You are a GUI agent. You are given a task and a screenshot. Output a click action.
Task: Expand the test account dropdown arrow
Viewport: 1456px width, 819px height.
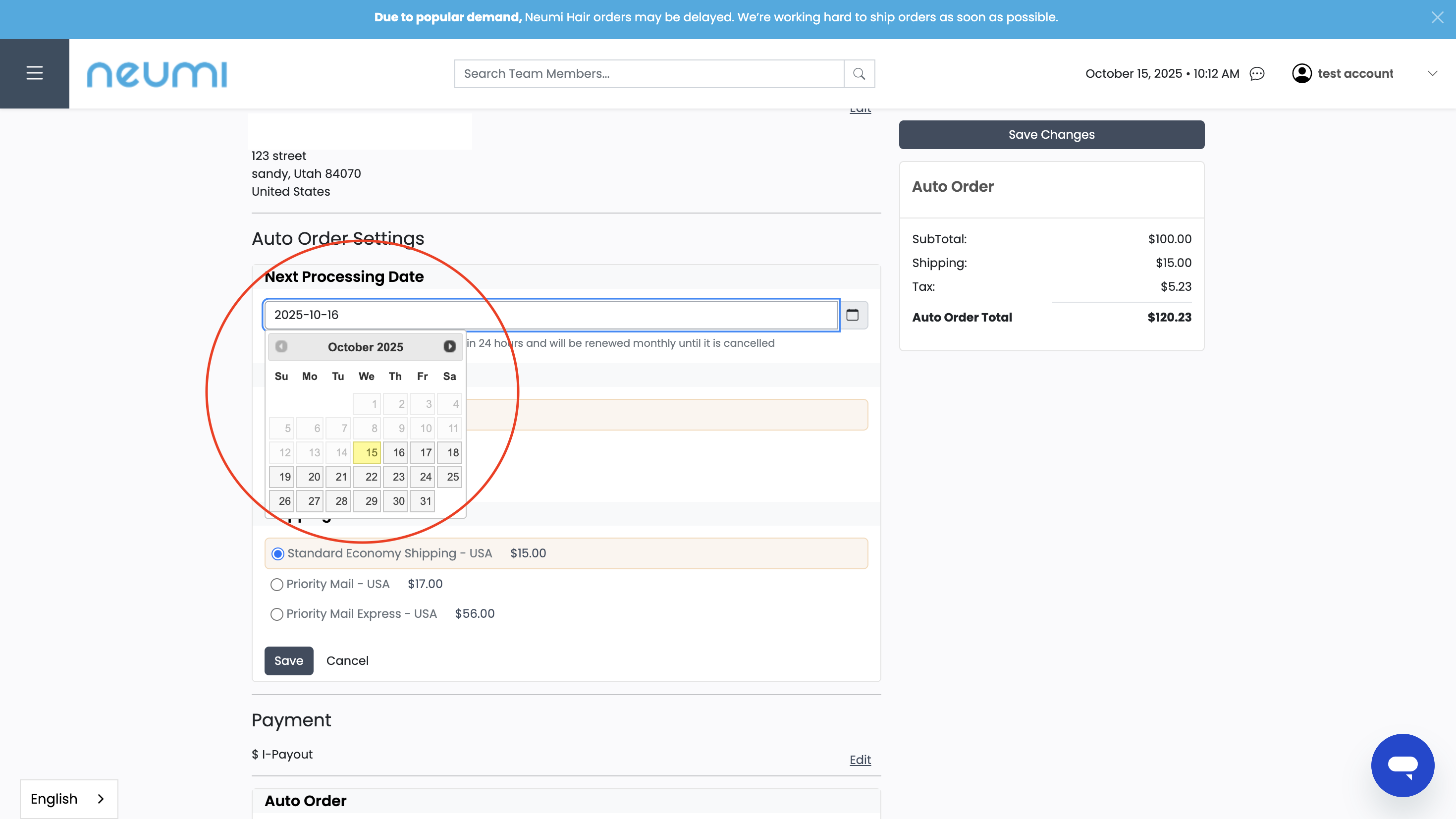pos(1432,73)
